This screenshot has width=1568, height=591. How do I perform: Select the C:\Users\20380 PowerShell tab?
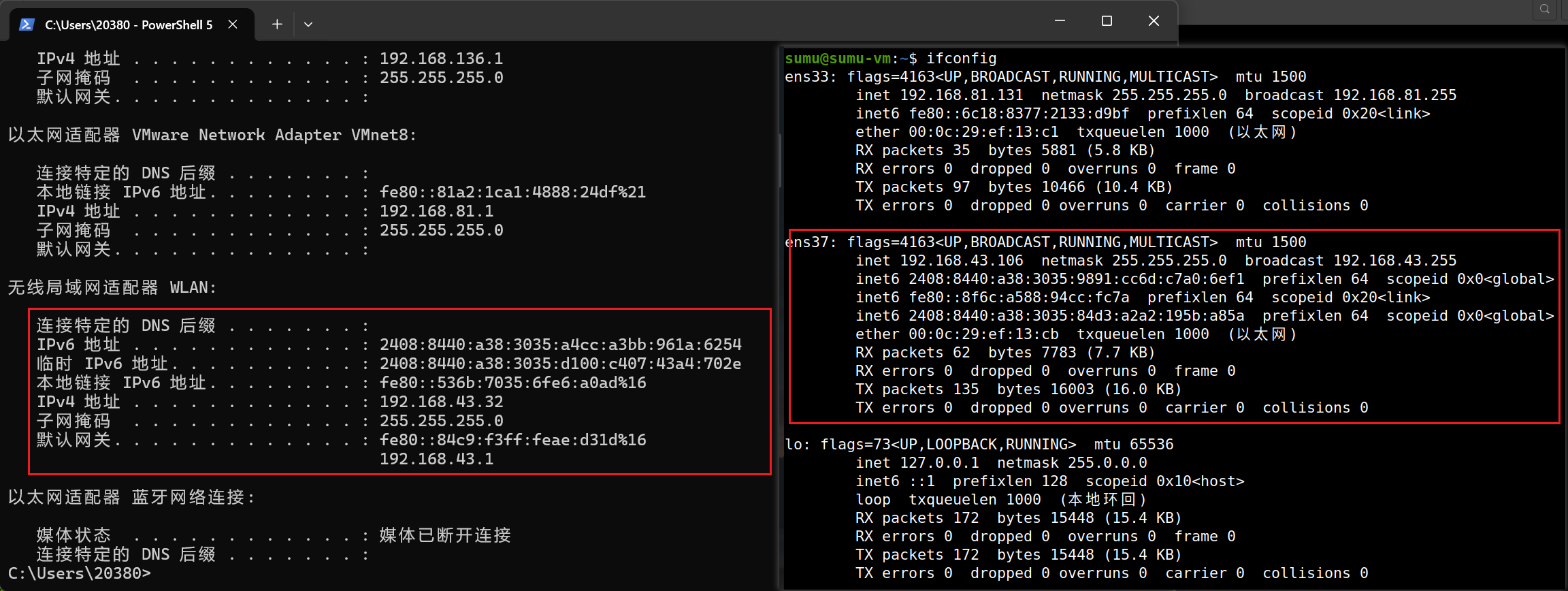(129, 25)
